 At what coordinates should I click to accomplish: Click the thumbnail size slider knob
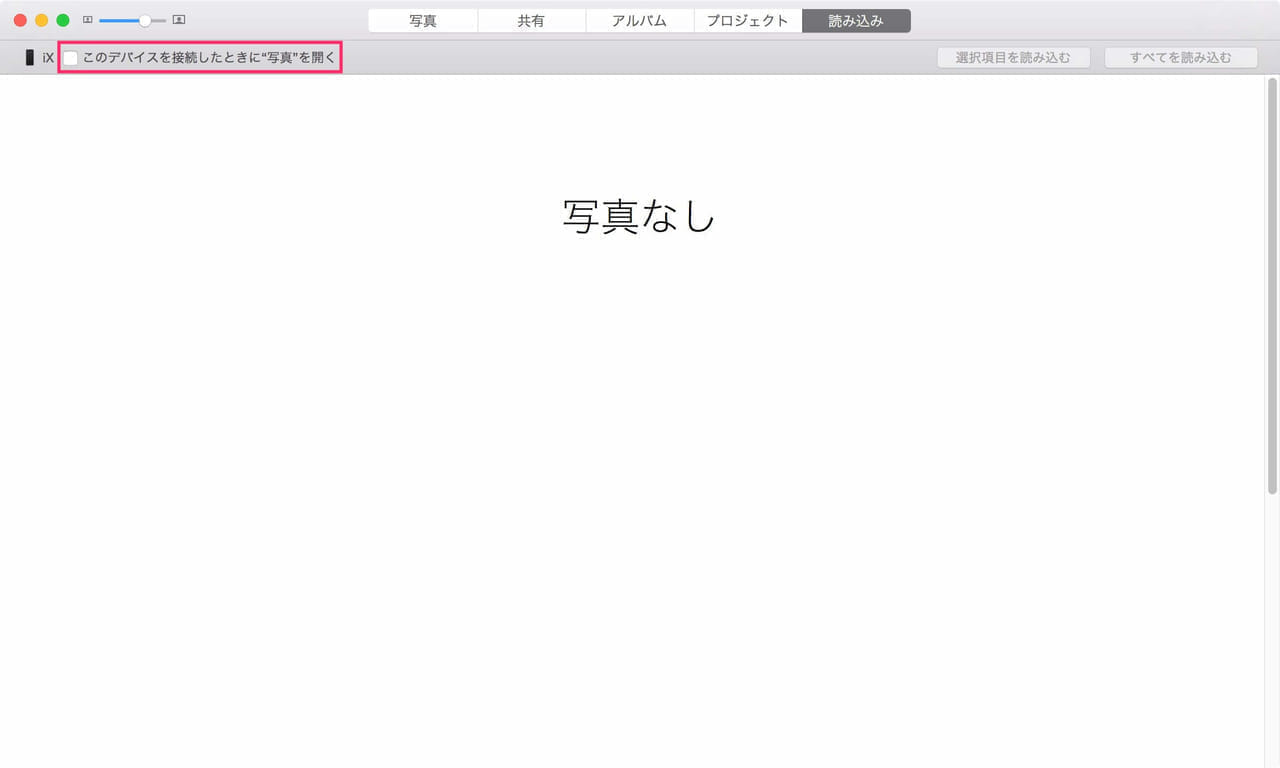pos(145,20)
